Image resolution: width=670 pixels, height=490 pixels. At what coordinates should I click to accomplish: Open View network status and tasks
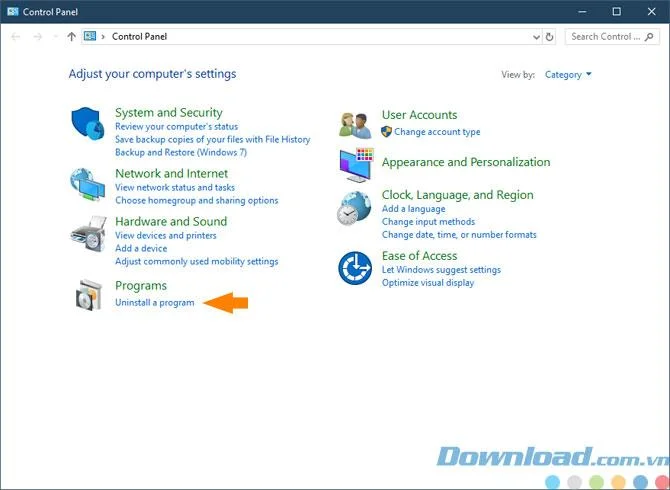[x=175, y=187]
